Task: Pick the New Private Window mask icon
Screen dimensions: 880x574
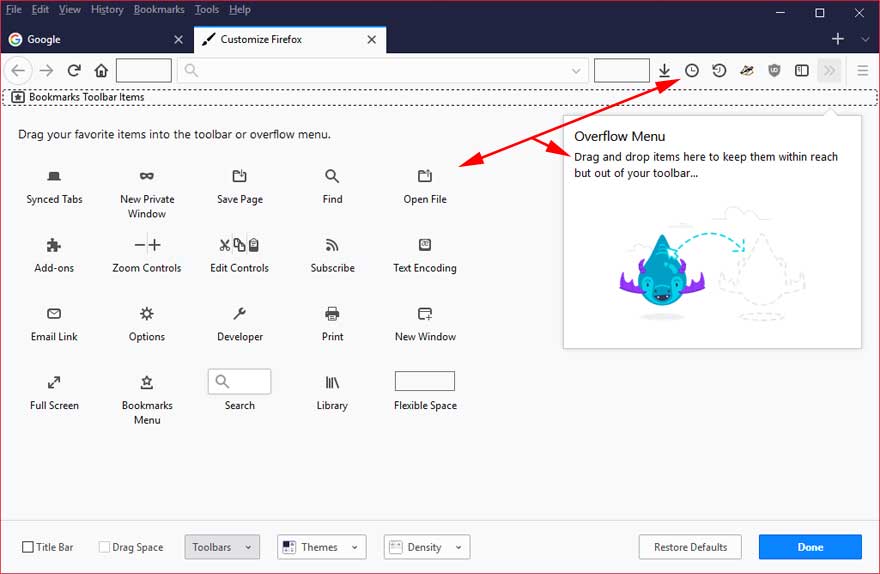Action: [146, 176]
